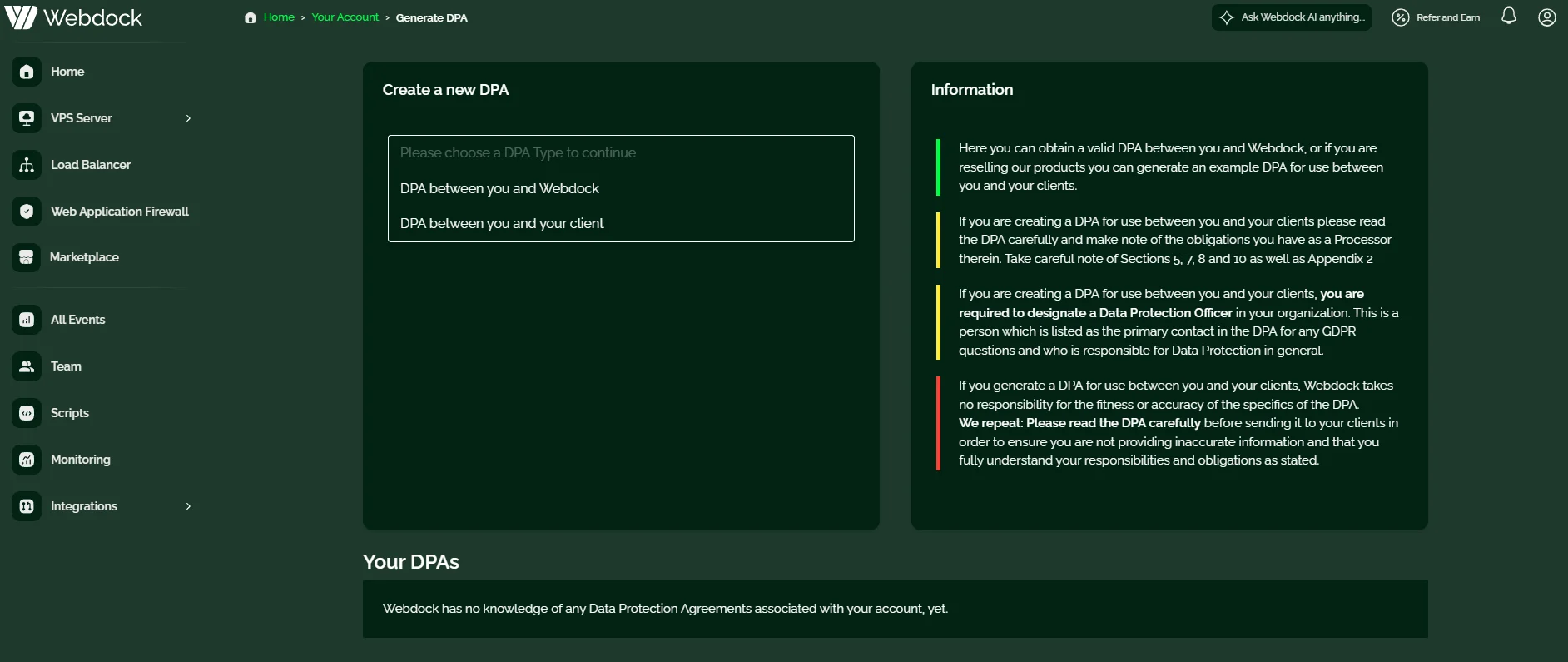Open Marketplace menu item
Screen dimensions: 1568x662
click(84, 257)
